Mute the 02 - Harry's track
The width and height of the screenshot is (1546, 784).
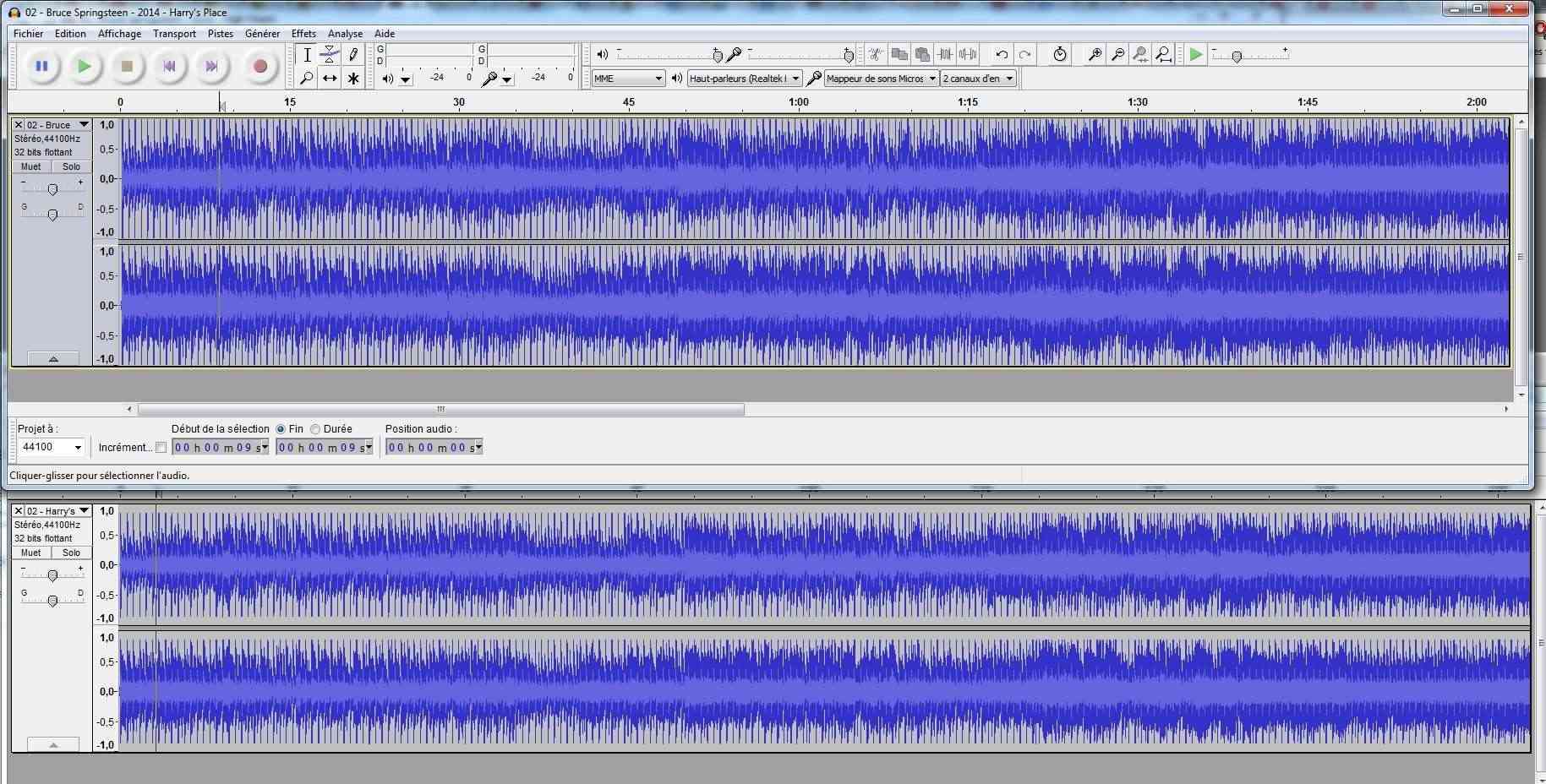[31, 553]
